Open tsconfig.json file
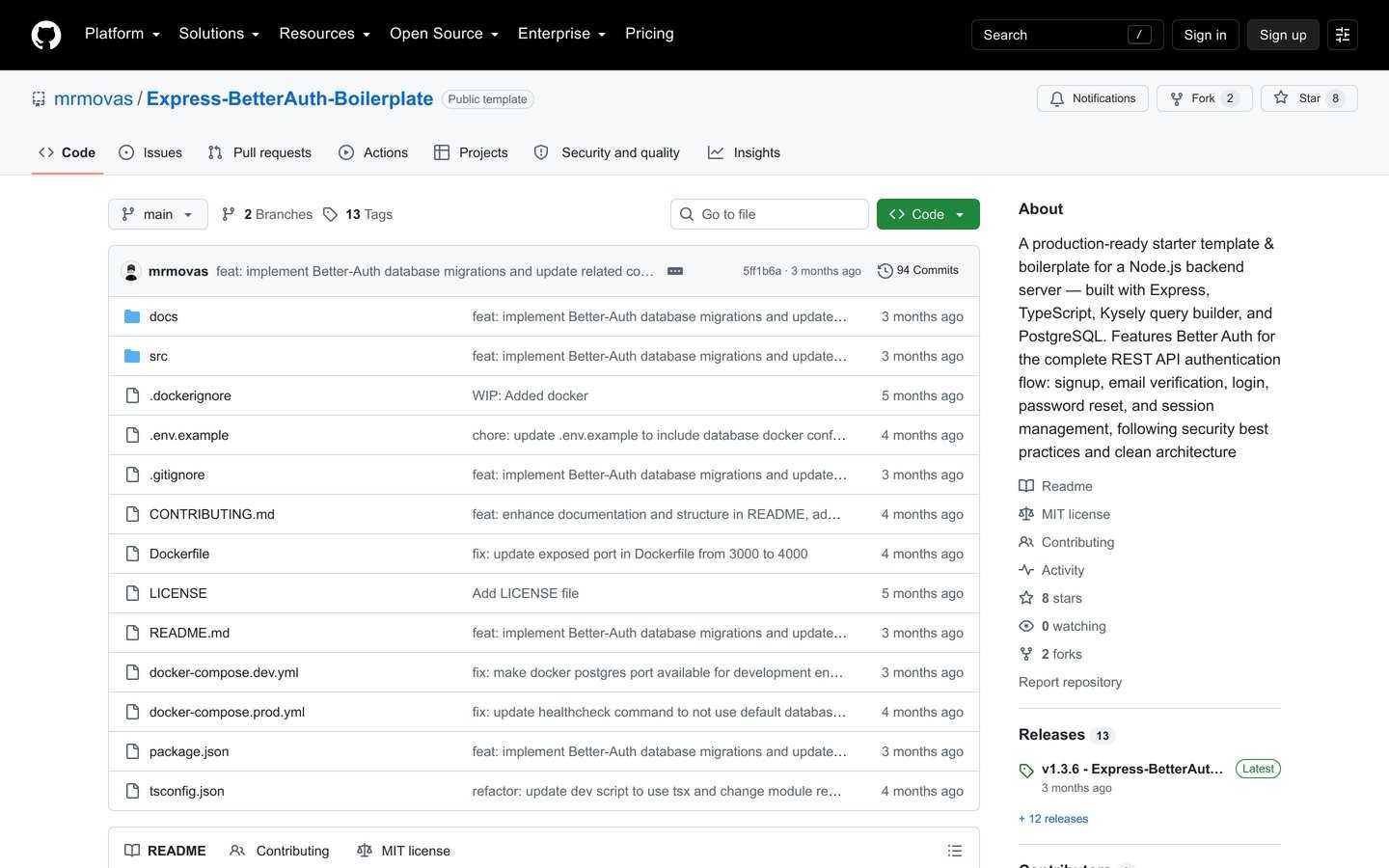Viewport: 1389px width, 868px height. [x=187, y=791]
